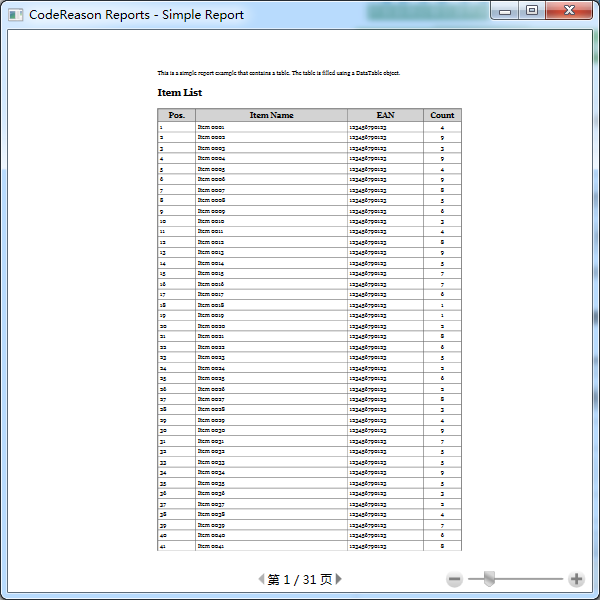Image resolution: width=600 pixels, height=600 pixels.
Task: Zoom out with the minus button
Action: click(454, 579)
